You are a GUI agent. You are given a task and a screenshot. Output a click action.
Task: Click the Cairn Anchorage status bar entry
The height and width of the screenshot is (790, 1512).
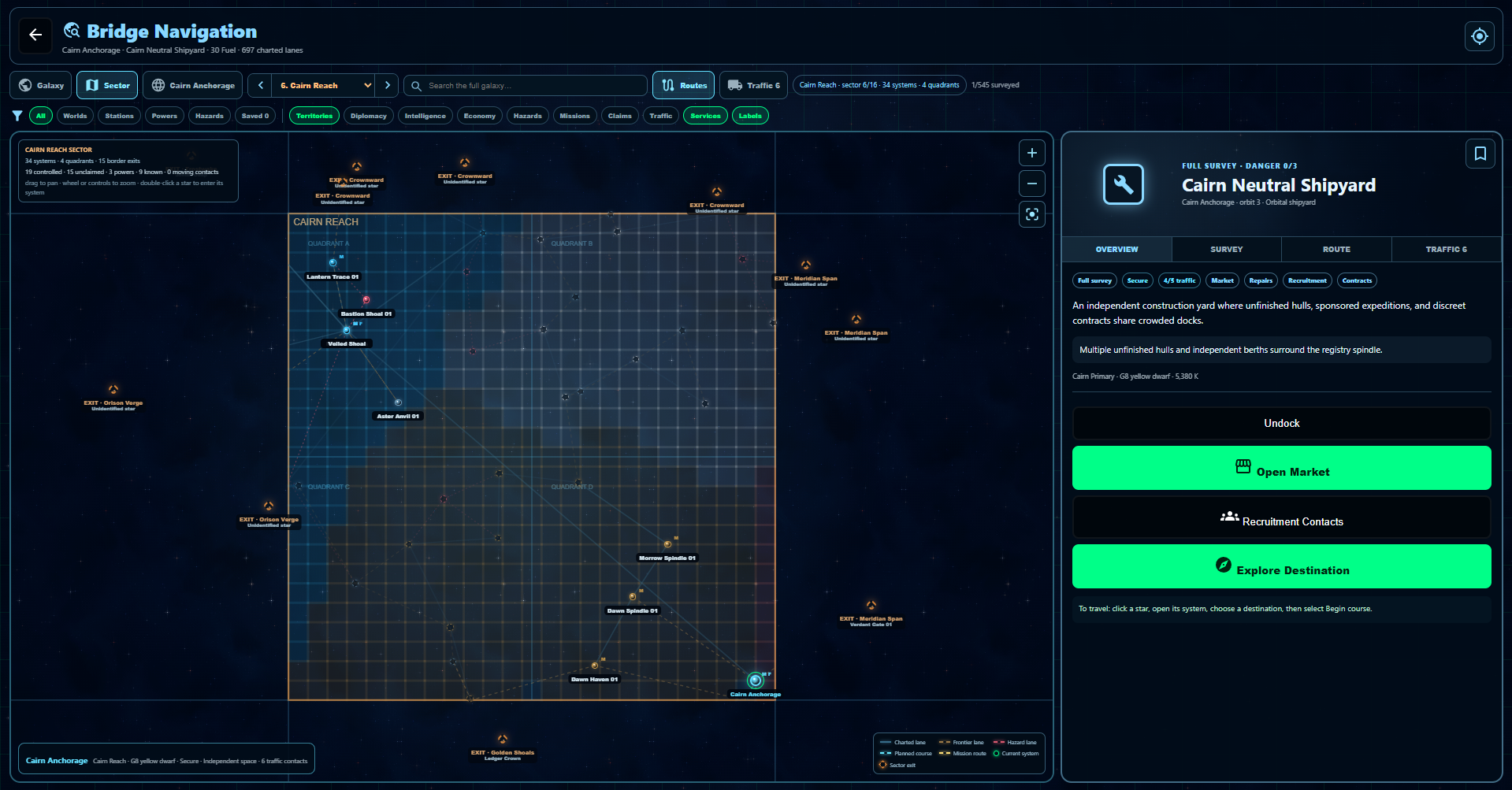[166, 760]
